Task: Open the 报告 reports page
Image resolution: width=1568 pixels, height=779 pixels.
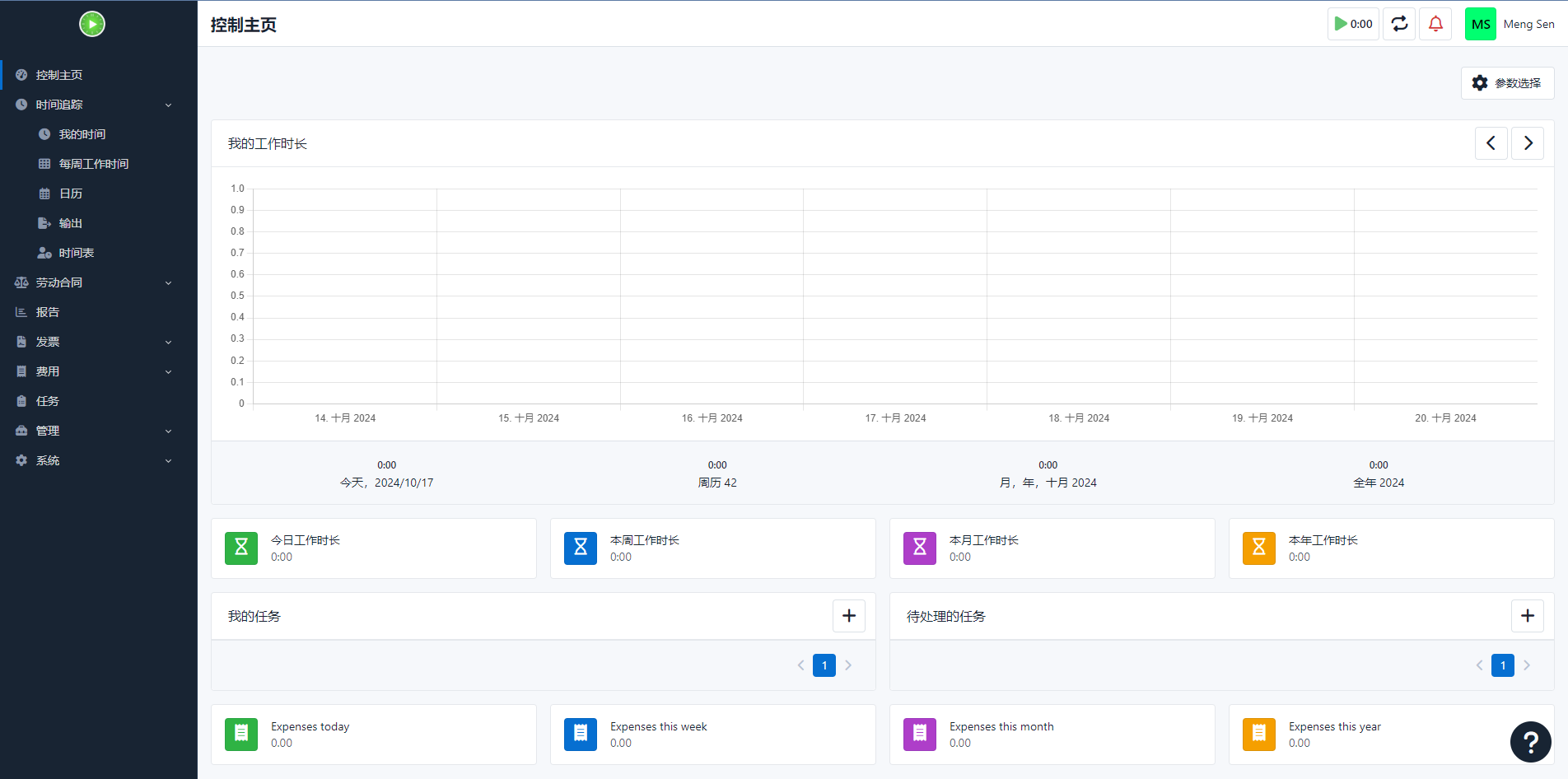Action: pyautogui.click(x=48, y=312)
